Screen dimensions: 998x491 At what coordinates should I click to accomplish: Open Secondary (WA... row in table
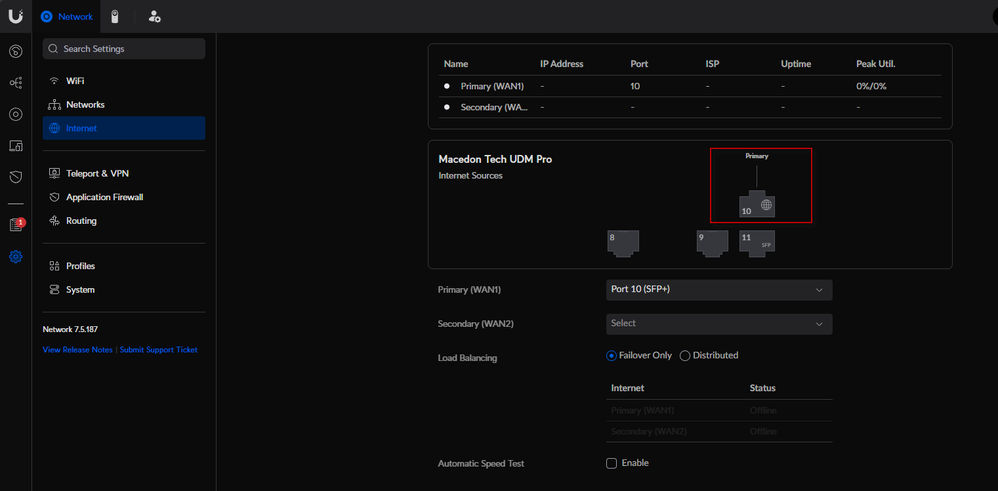690,108
